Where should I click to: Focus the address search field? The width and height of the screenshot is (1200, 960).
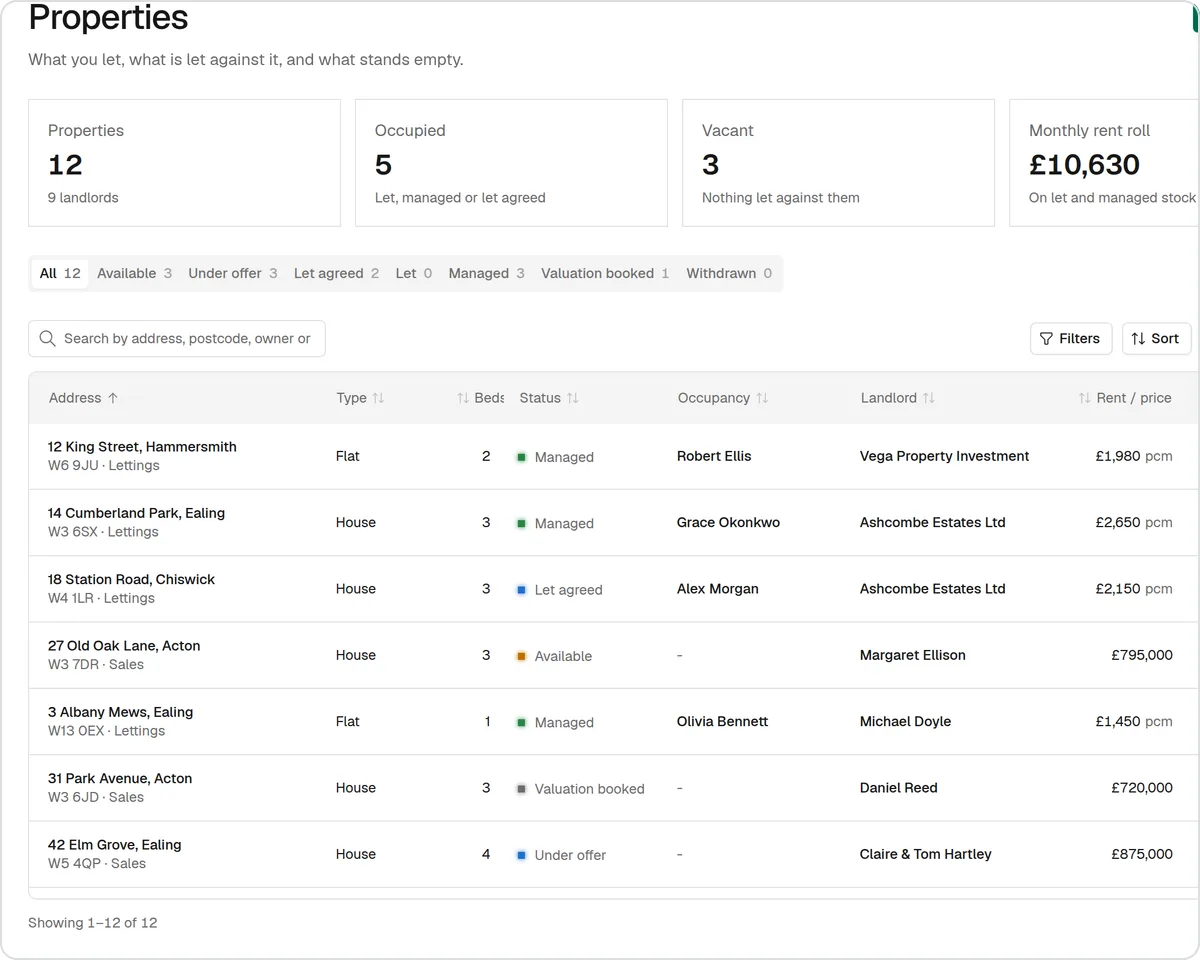(x=177, y=339)
